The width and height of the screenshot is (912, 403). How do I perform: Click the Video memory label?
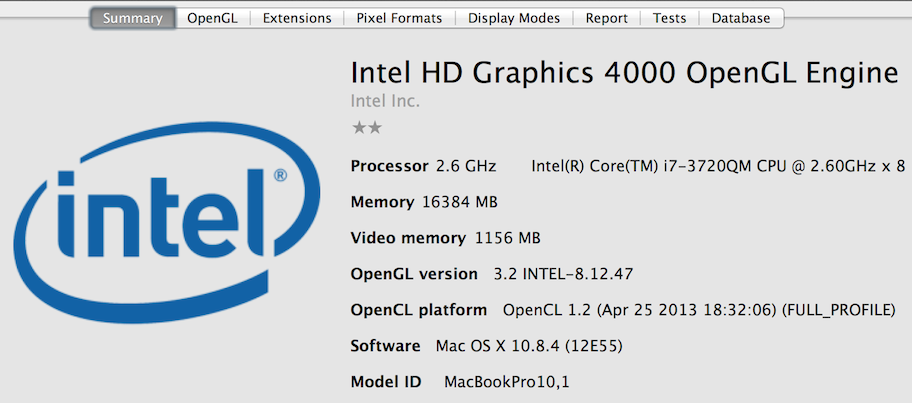408,237
